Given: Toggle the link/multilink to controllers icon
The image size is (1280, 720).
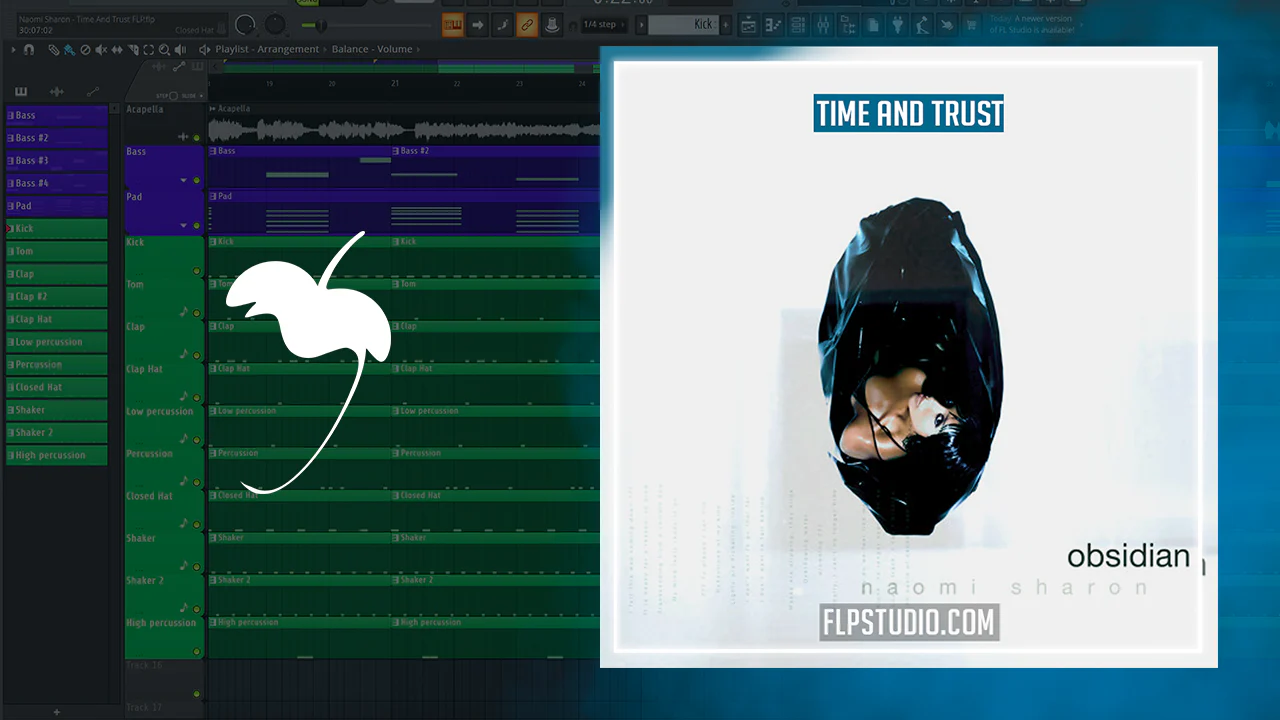Looking at the screenshot, I should [x=527, y=25].
